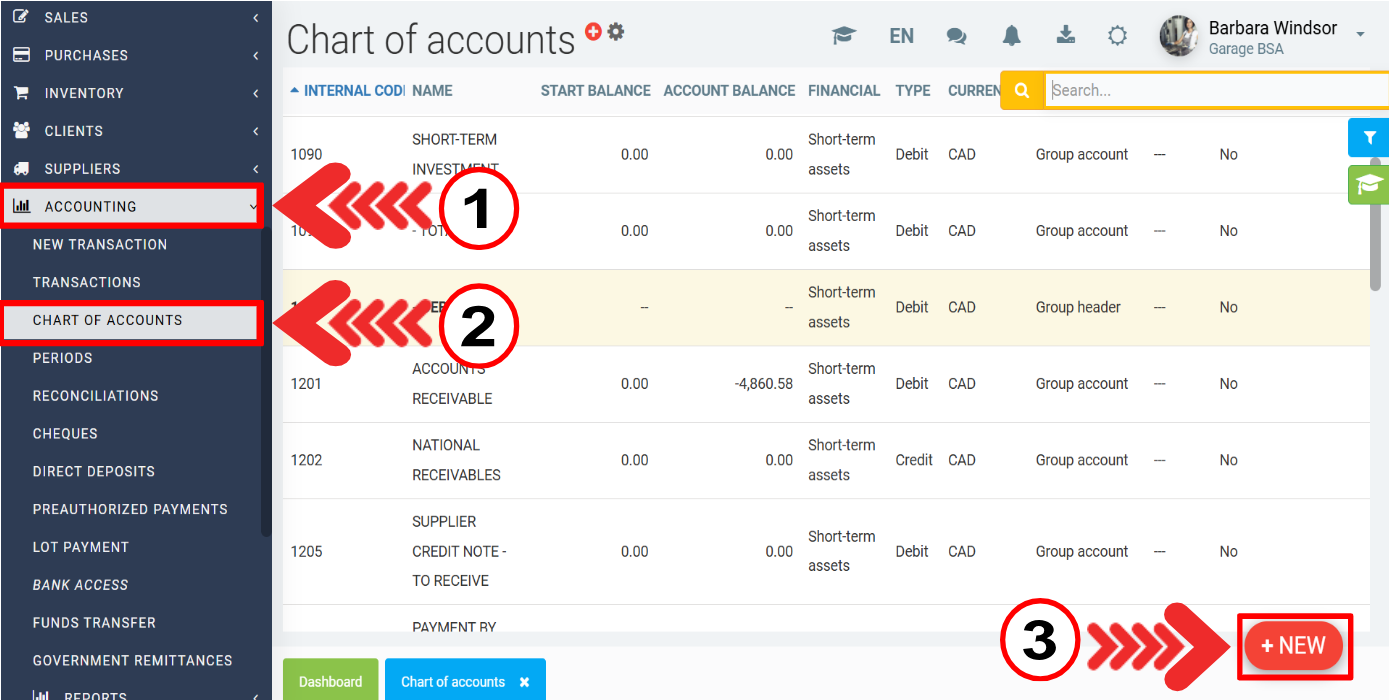The height and width of the screenshot is (700, 1389).
Task: Open the gear settings next to title
Action: point(616,32)
